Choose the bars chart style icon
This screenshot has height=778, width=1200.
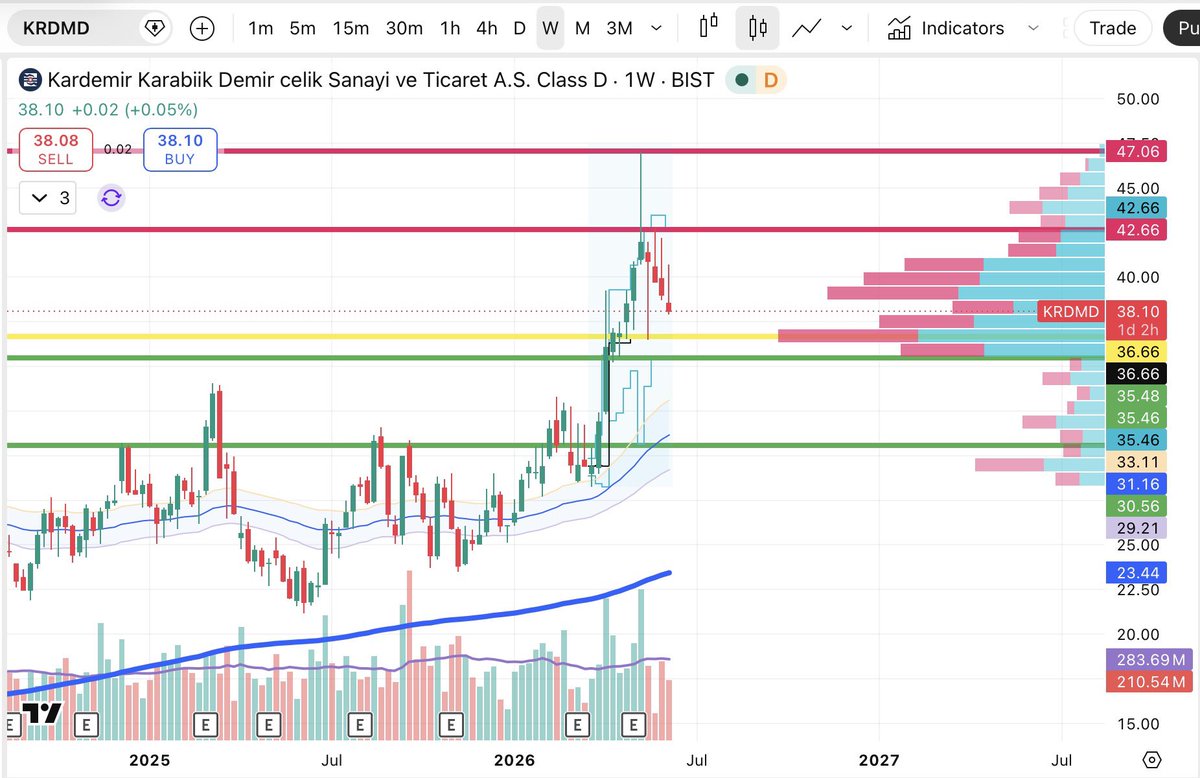coord(709,27)
